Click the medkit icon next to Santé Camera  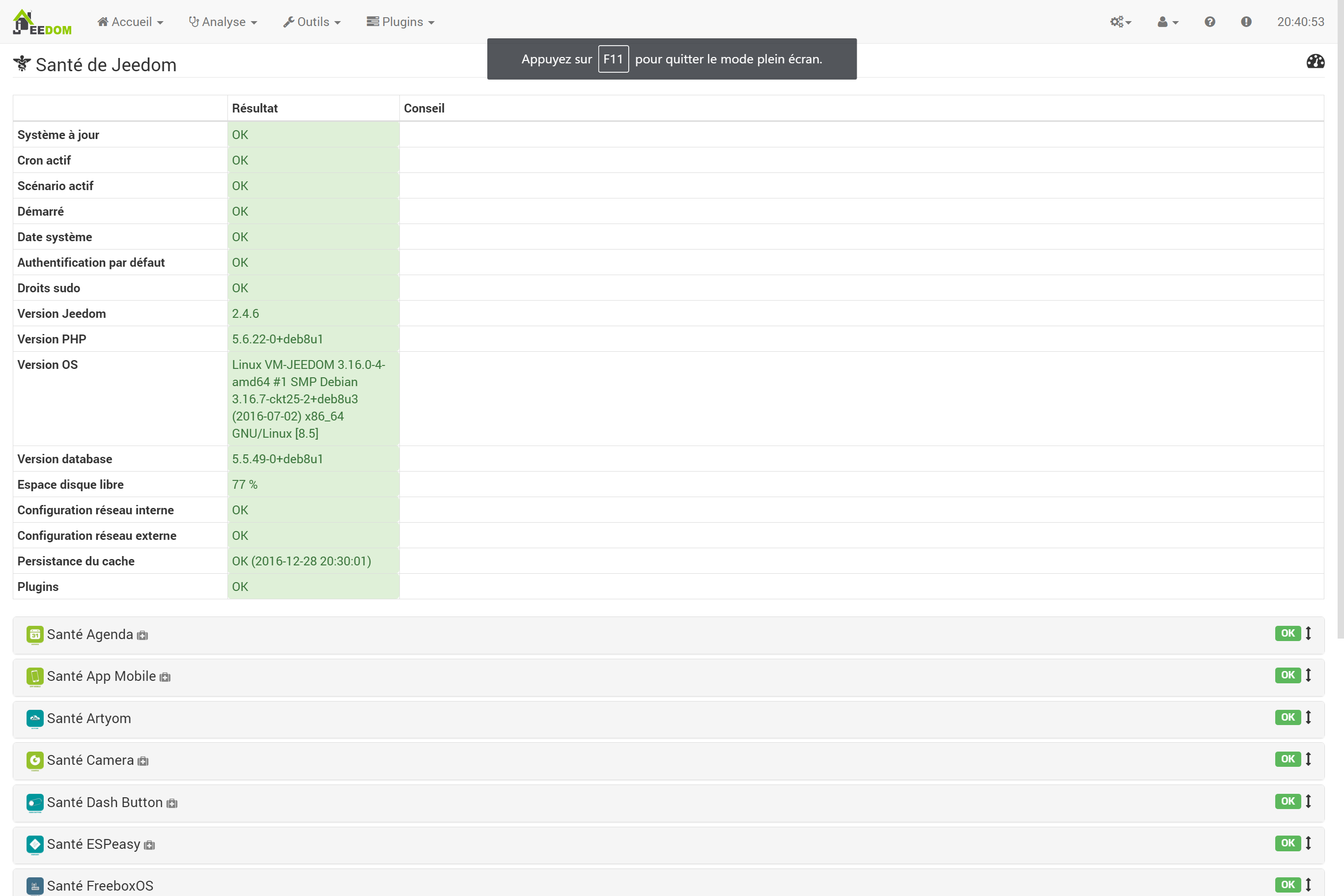(143, 761)
